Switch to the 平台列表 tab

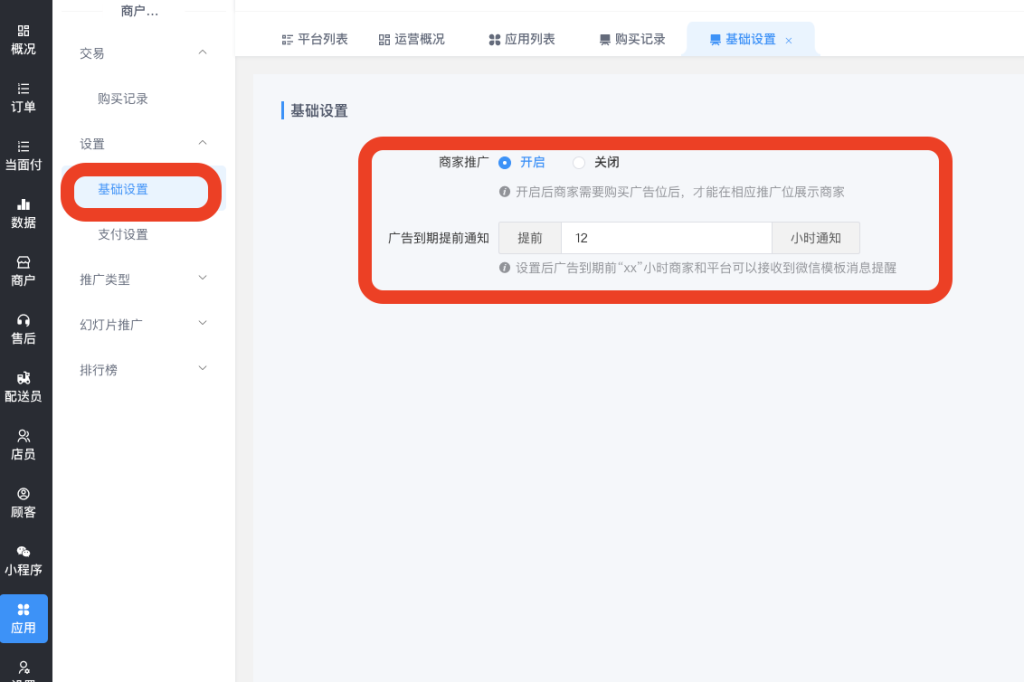click(315, 39)
